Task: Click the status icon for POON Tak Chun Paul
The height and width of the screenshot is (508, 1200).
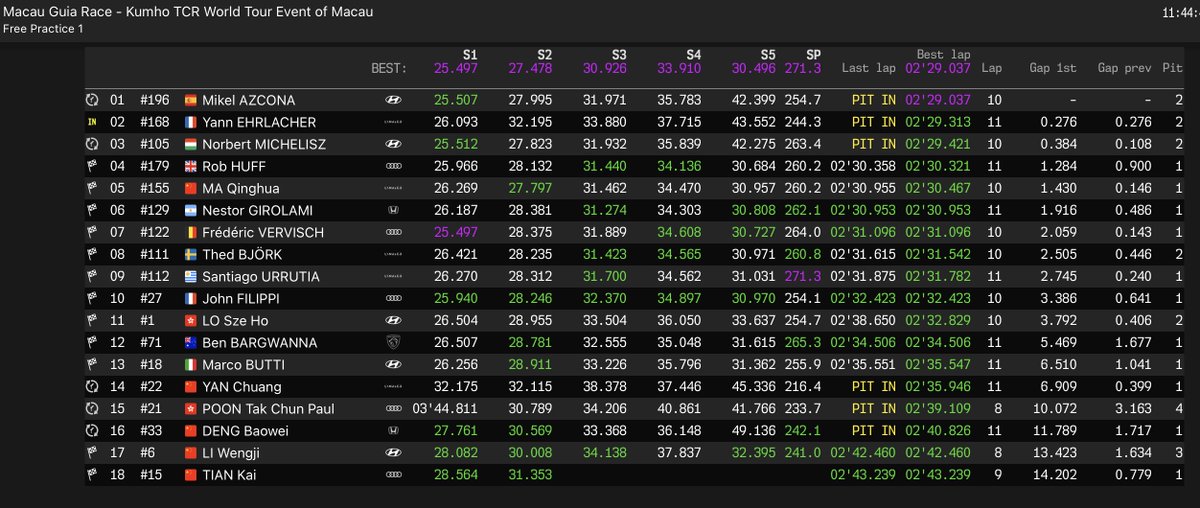Action: point(93,409)
